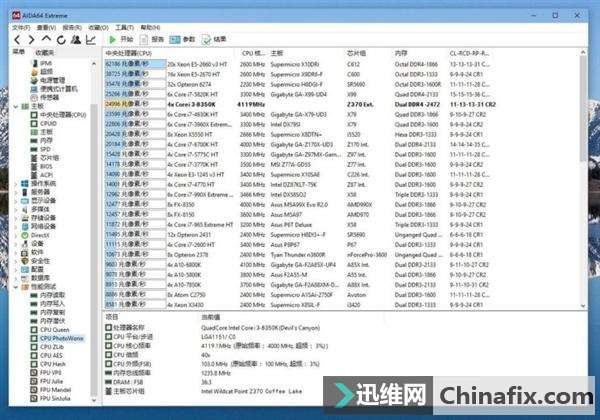Select the bold 4x Core i3-8350K result row
The width and height of the screenshot is (600, 420).
(x=300, y=104)
